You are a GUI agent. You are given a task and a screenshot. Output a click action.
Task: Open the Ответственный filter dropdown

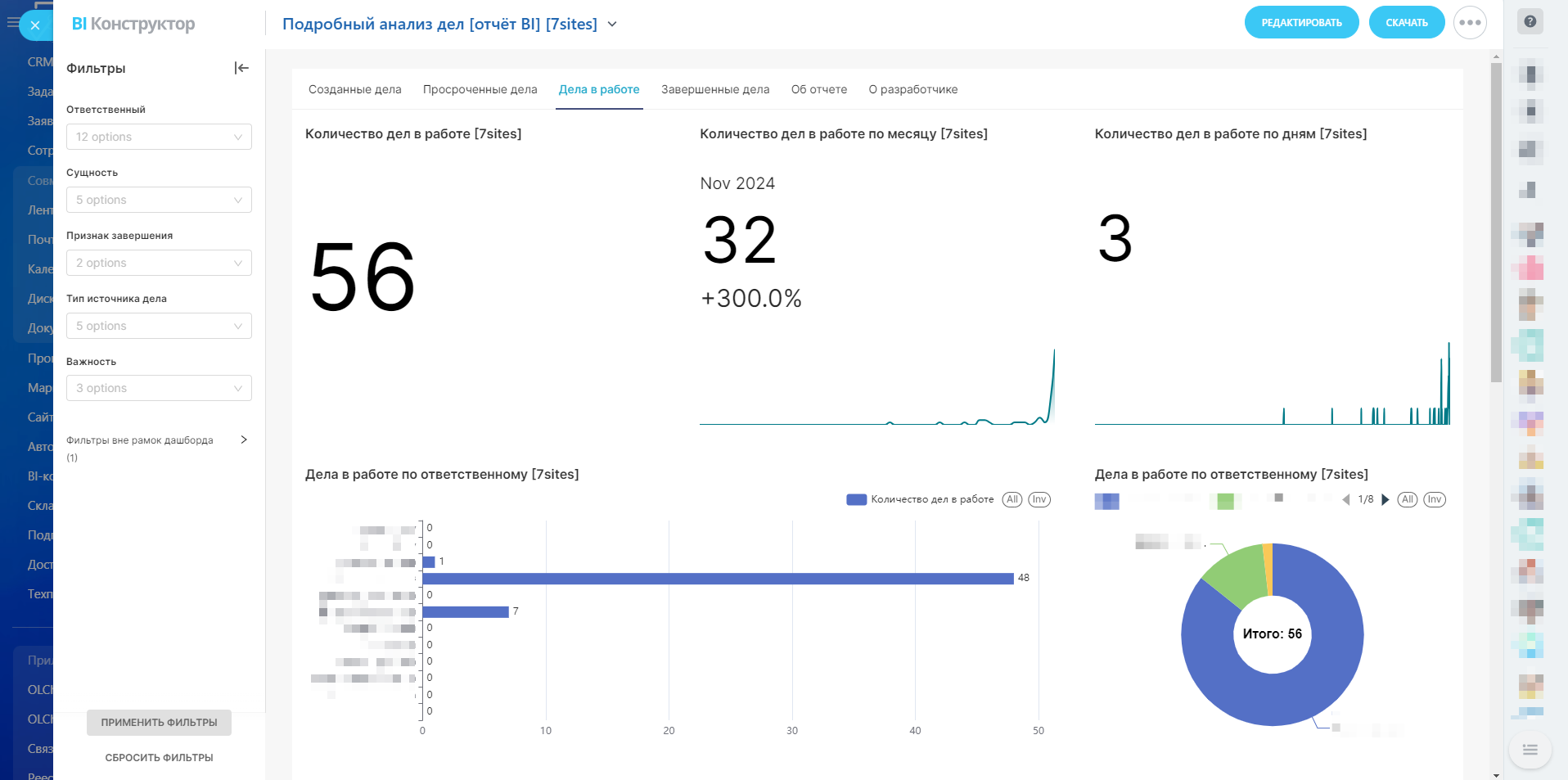(159, 137)
